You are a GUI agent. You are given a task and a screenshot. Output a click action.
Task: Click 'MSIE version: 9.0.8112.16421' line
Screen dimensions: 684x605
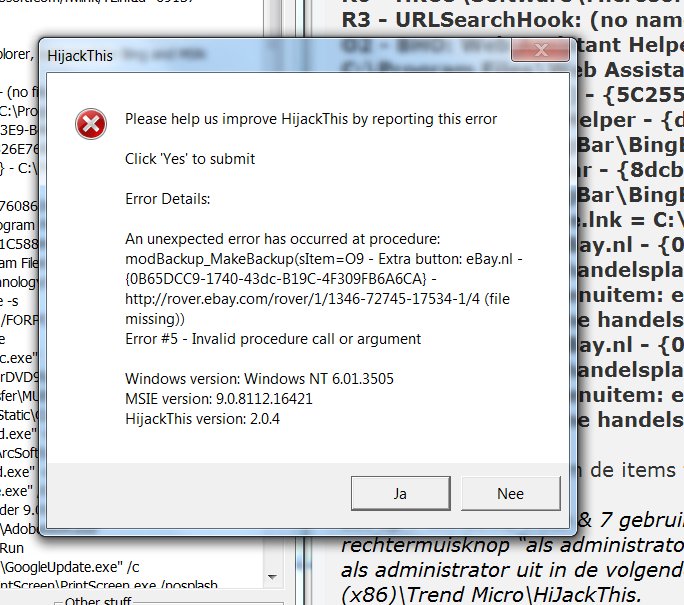(219, 399)
